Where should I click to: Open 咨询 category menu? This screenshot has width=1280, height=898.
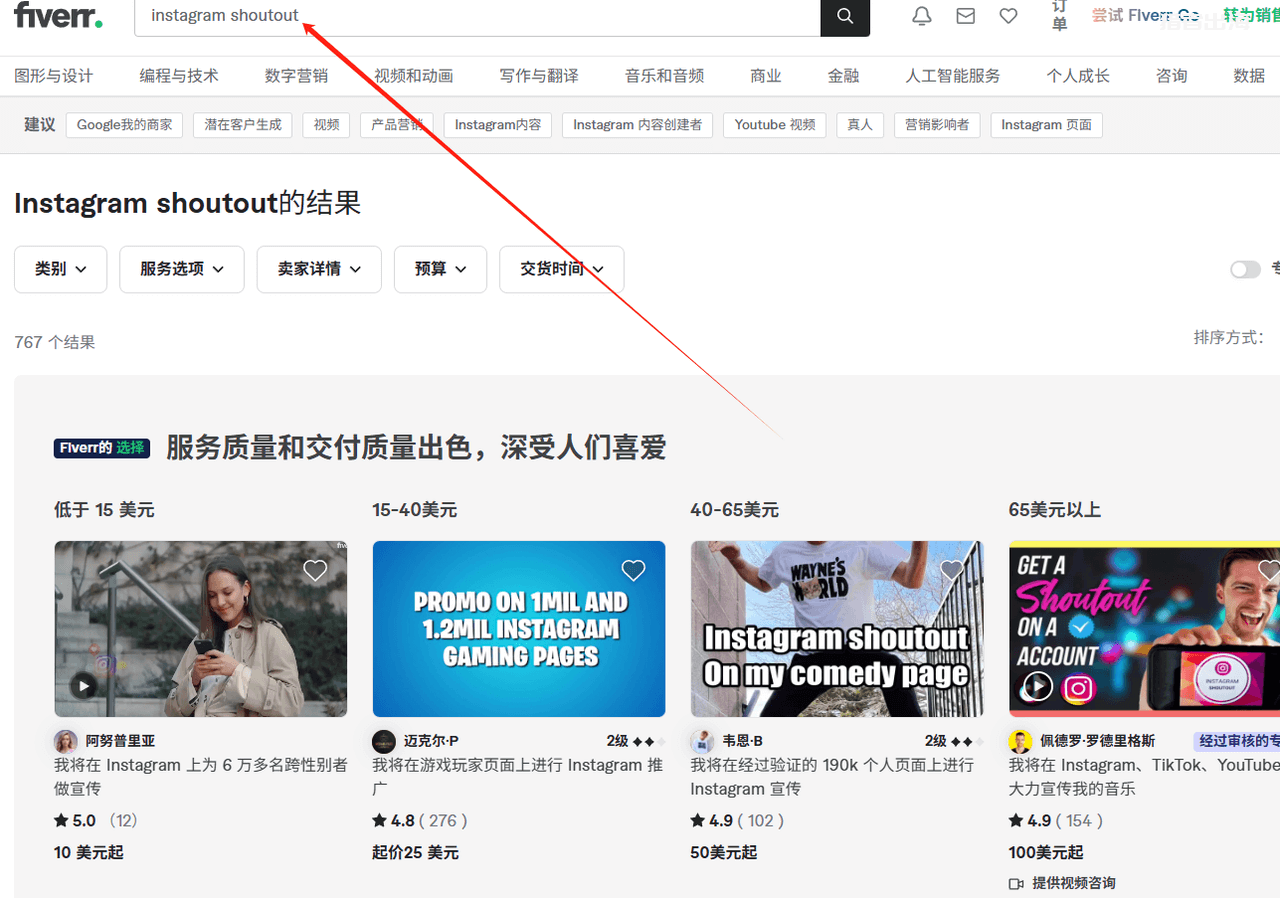[x=1172, y=76]
